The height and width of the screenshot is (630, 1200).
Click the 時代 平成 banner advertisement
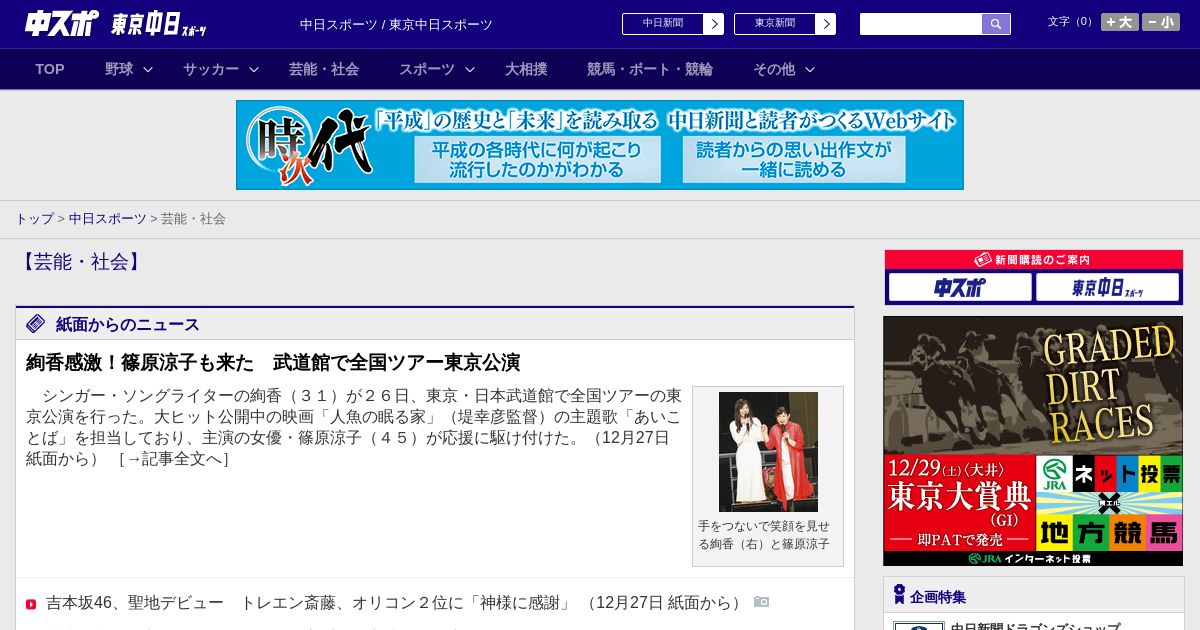click(x=600, y=145)
